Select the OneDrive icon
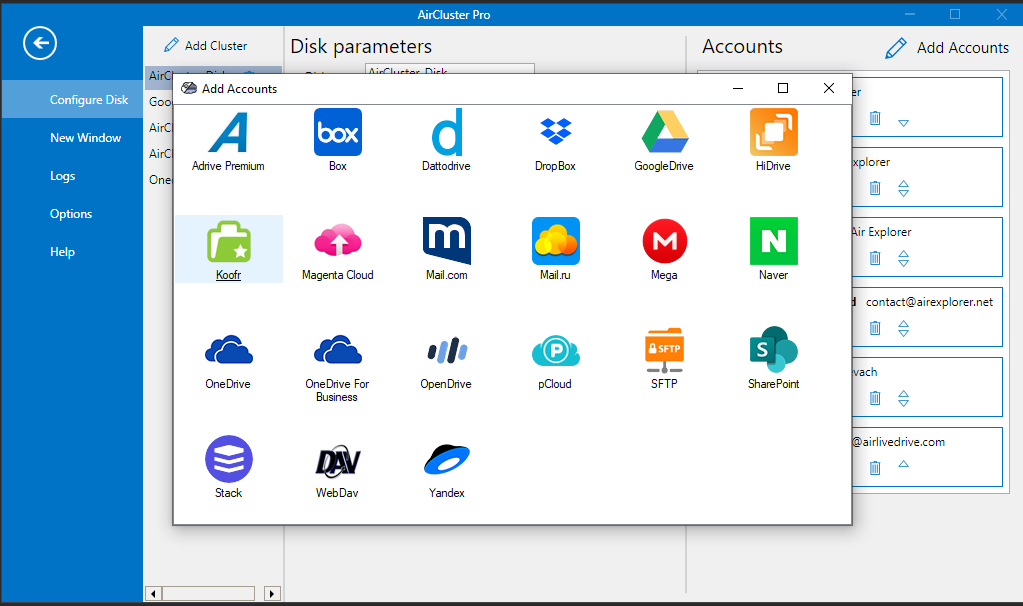This screenshot has width=1023, height=606. [x=228, y=350]
